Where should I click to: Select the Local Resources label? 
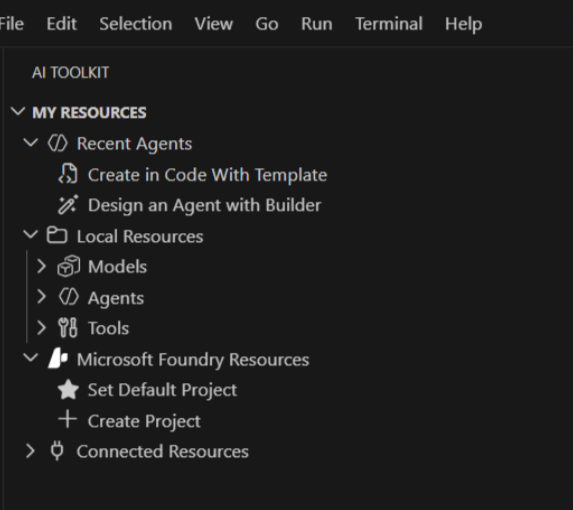(140, 236)
